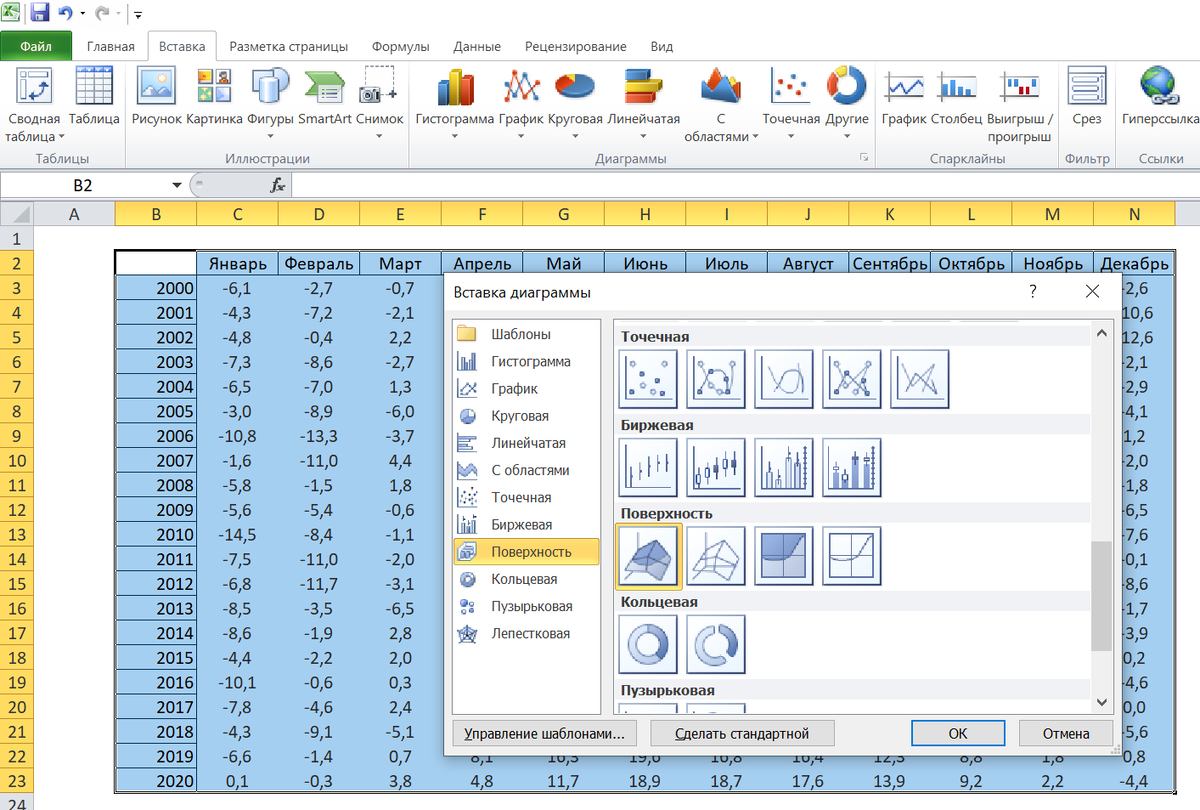Image resolution: width=1200 pixels, height=810 pixels.
Task: Switch to the Главная tab
Action: pos(110,46)
